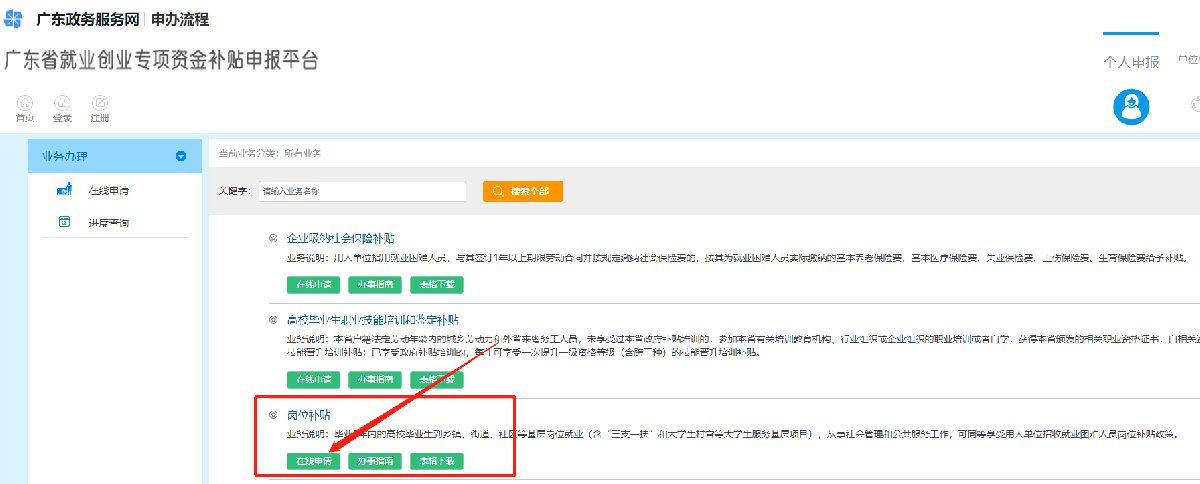Viewport: 1200px width, 484px height.
Task: Collapse the 业务办理 sidebar section
Action: point(181,156)
